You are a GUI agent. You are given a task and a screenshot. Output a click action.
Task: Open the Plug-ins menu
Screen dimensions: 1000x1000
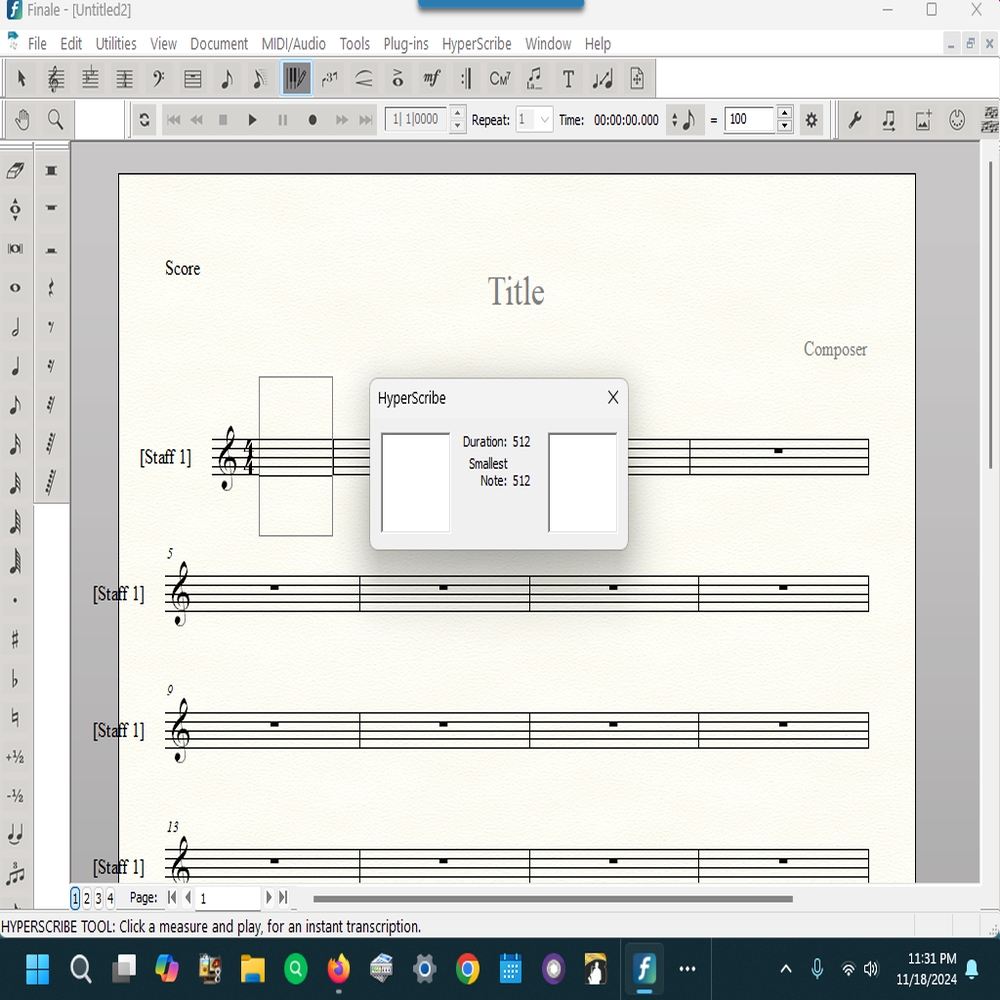[x=406, y=44]
